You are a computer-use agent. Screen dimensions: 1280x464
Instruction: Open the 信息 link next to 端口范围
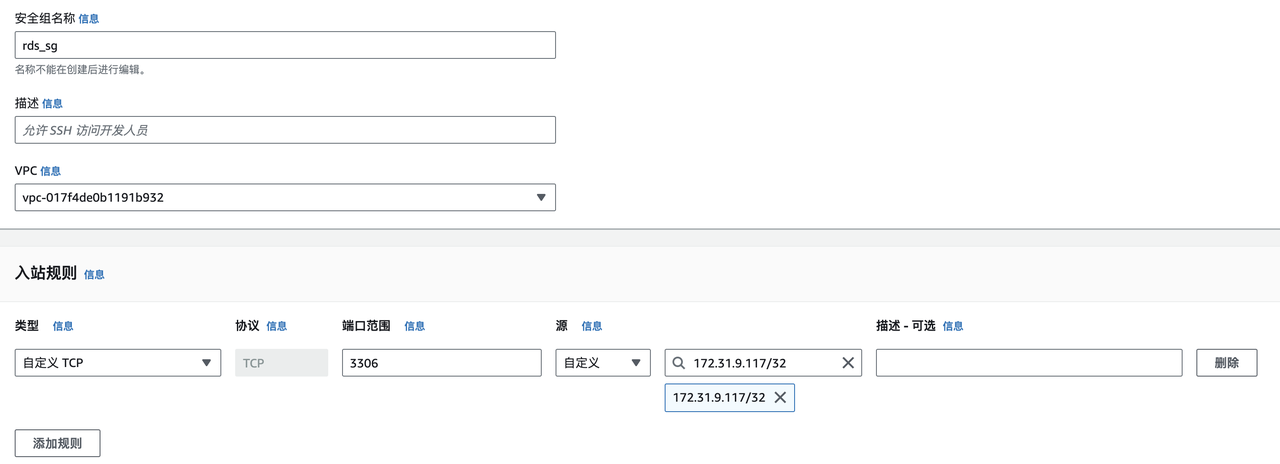(415, 326)
